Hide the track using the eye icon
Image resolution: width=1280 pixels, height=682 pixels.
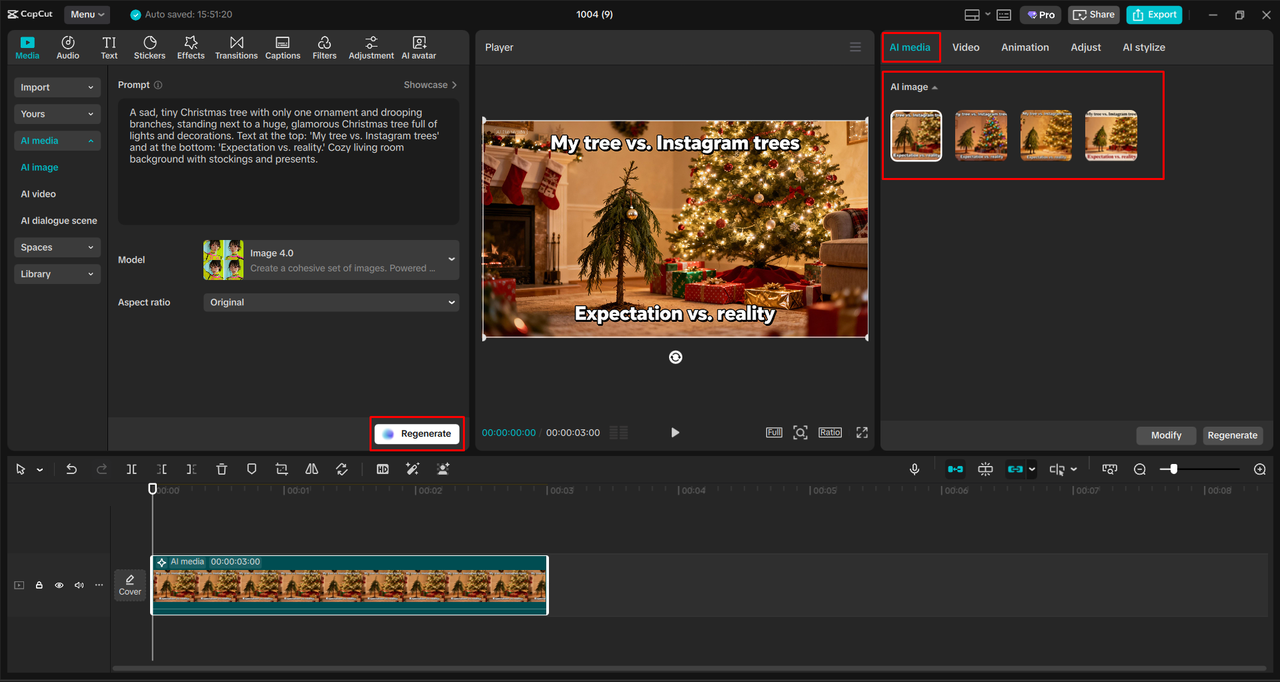(x=58, y=585)
